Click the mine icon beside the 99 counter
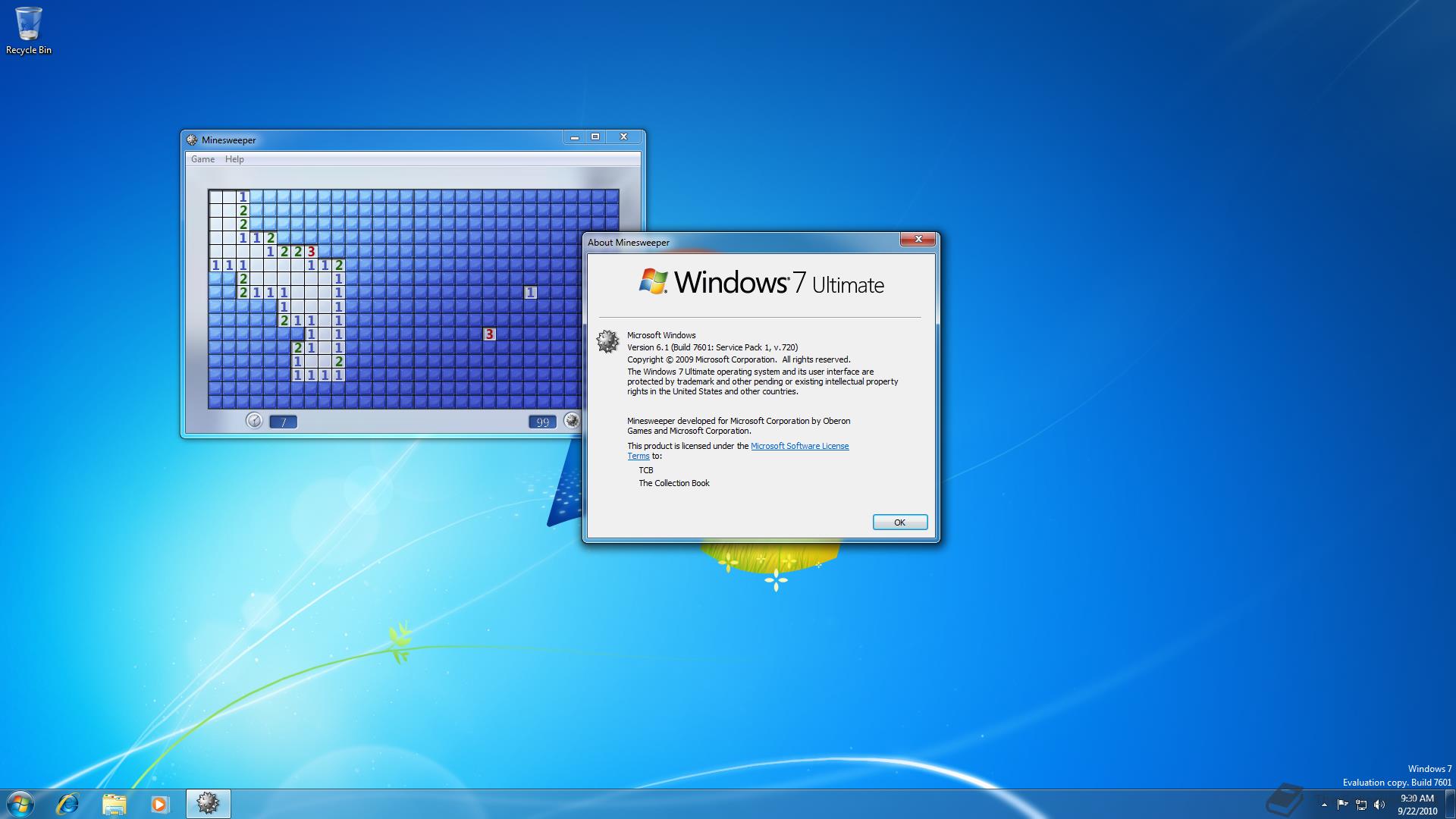The width and height of the screenshot is (1456, 819). [x=572, y=421]
